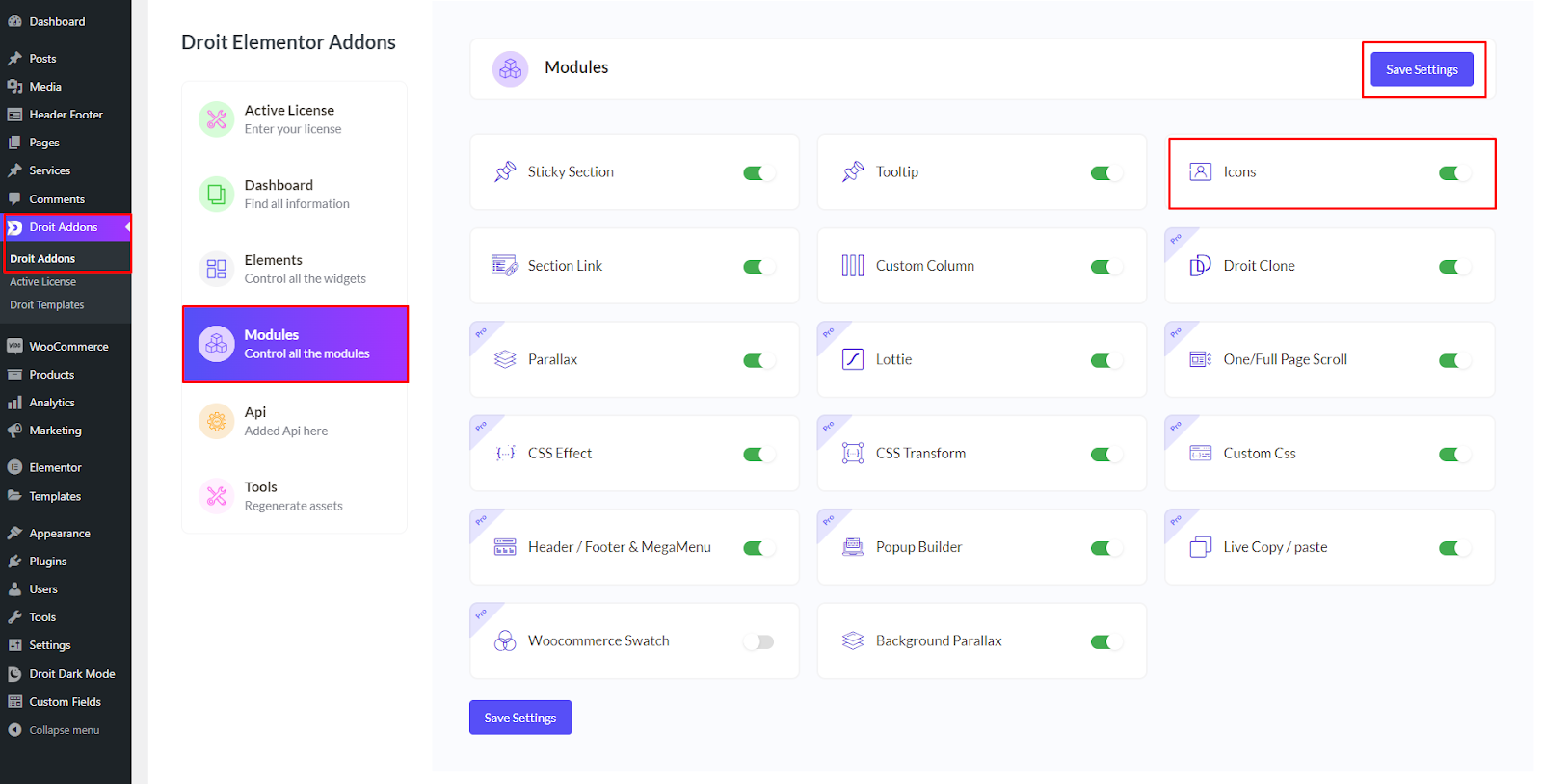Click the Live Copy / paste icon
The height and width of the screenshot is (784, 1542).
click(x=1200, y=547)
